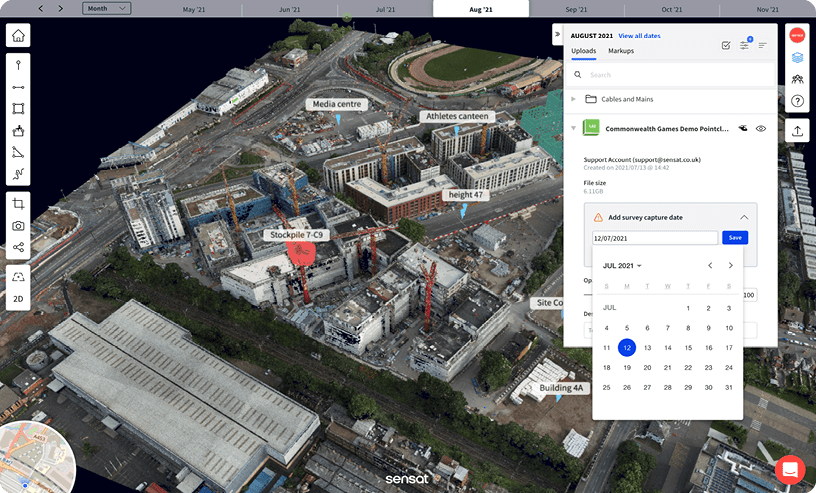The image size is (816, 493).
Task: Switch to 2D view mode
Action: coord(18,299)
